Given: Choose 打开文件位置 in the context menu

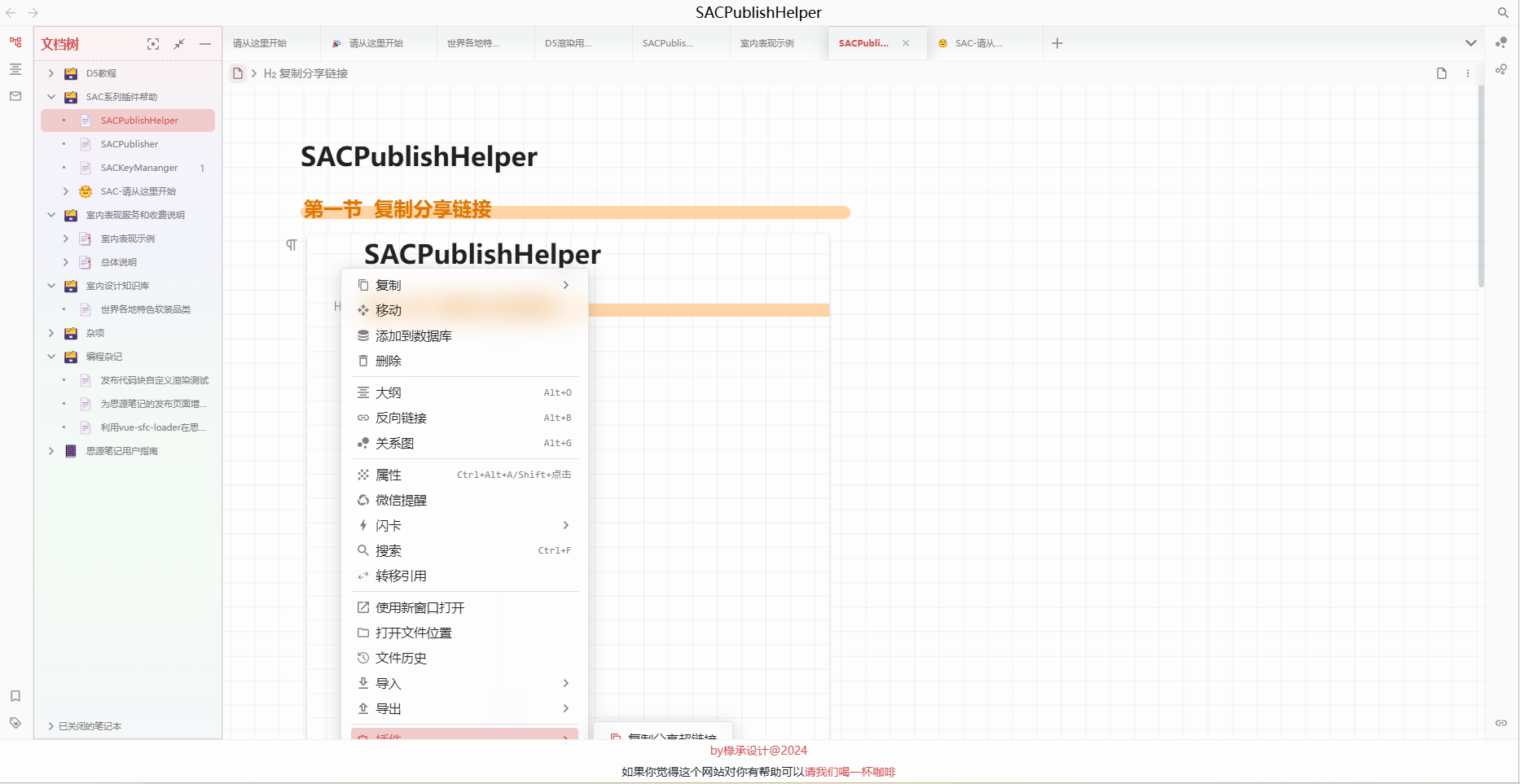Looking at the screenshot, I should click(x=464, y=633).
